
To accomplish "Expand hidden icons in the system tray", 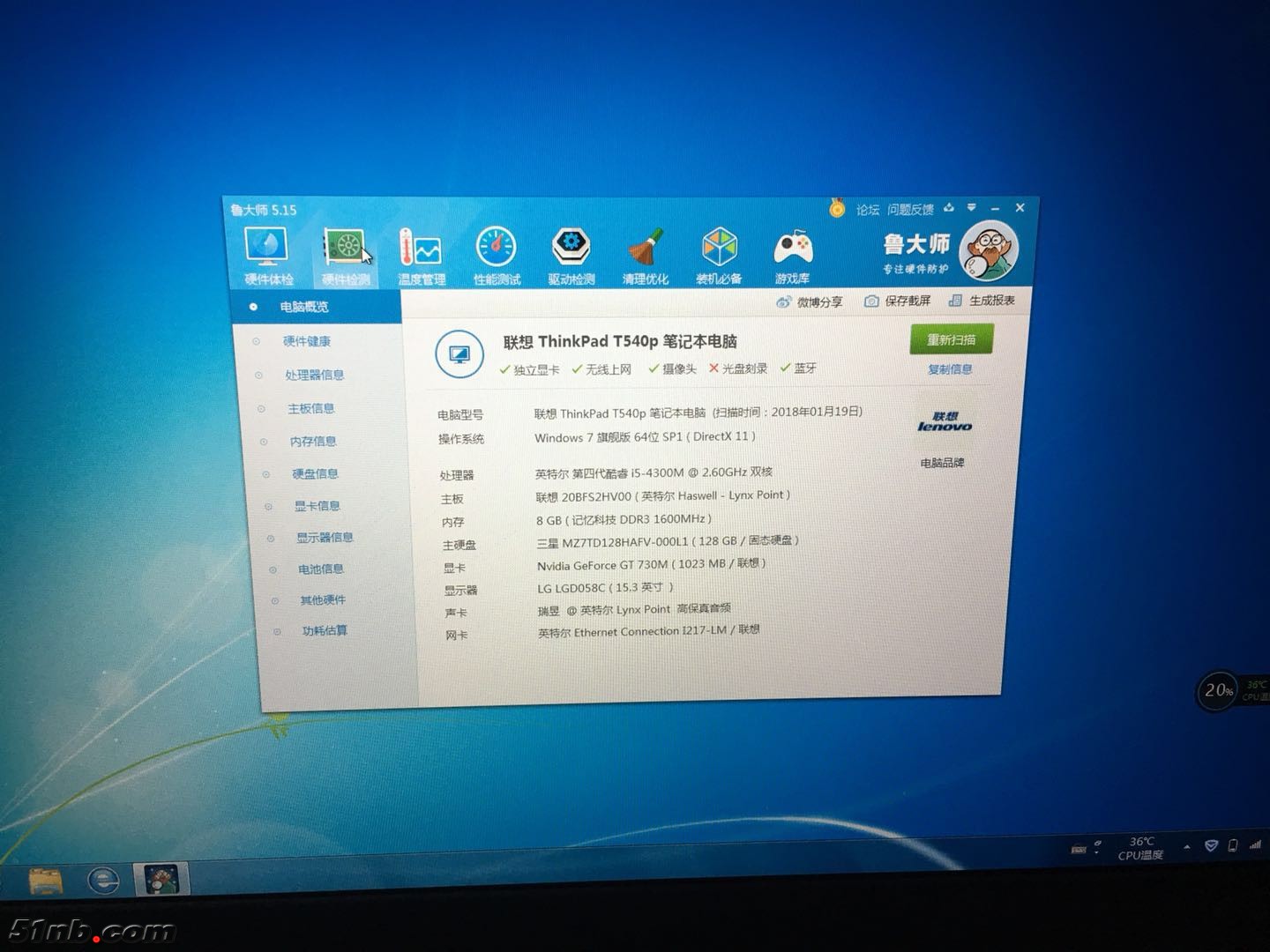I will coord(1187,846).
